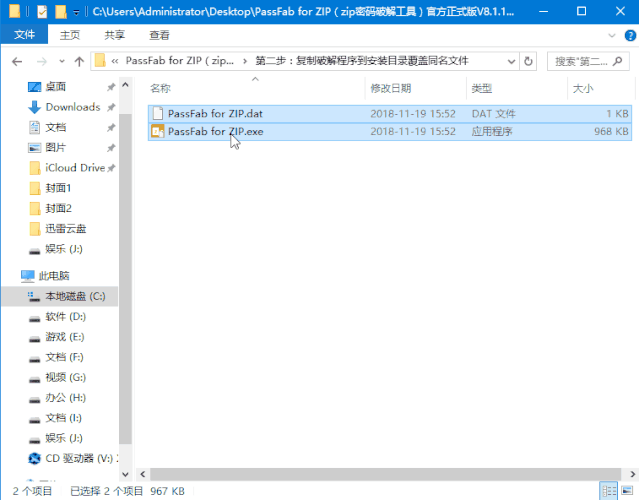Viewport: 639px width, 500px height.
Task: Switch to large icons view icon
Action: pyautogui.click(x=627, y=491)
